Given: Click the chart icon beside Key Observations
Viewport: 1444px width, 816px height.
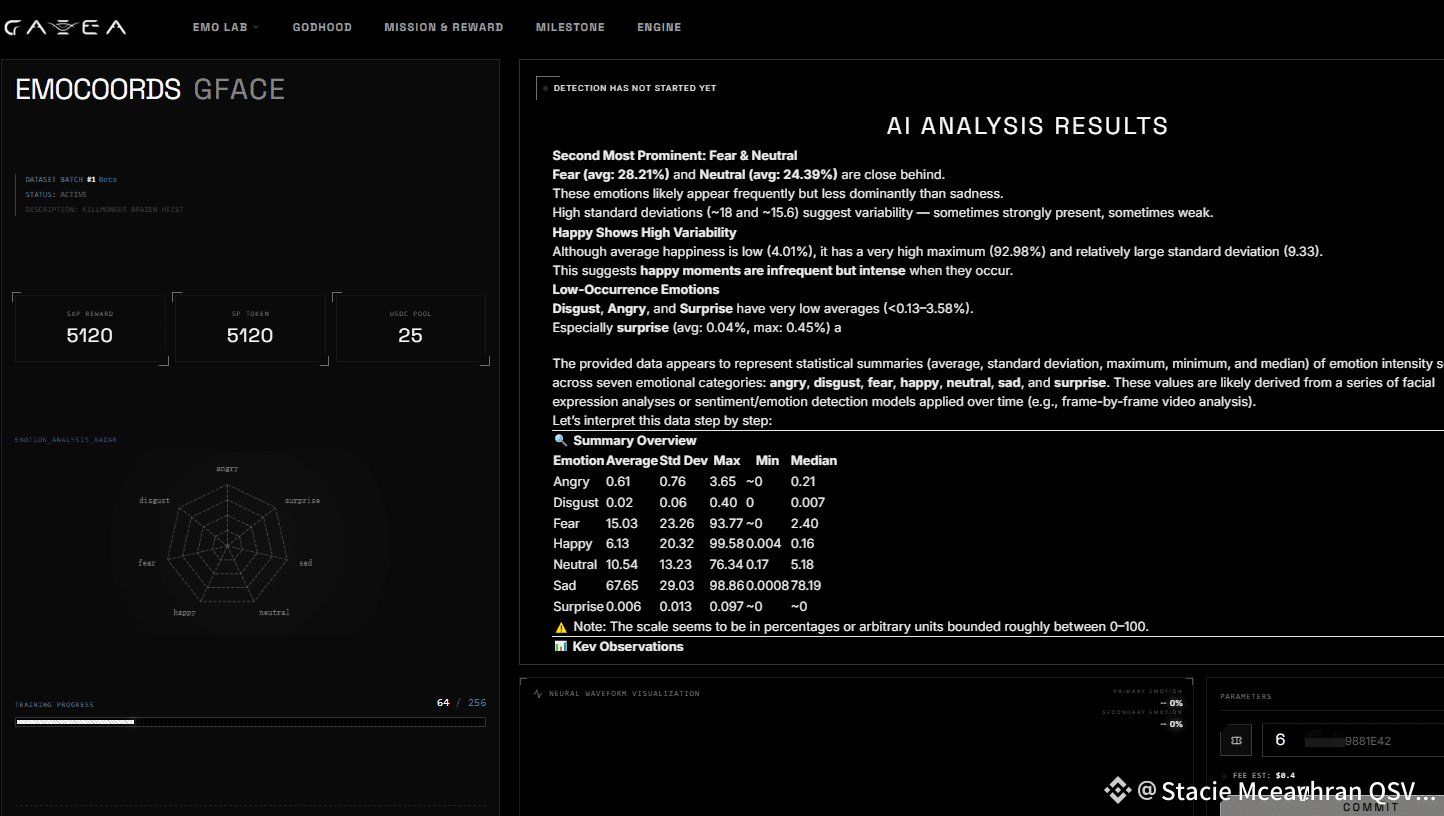Looking at the screenshot, I should tap(560, 646).
